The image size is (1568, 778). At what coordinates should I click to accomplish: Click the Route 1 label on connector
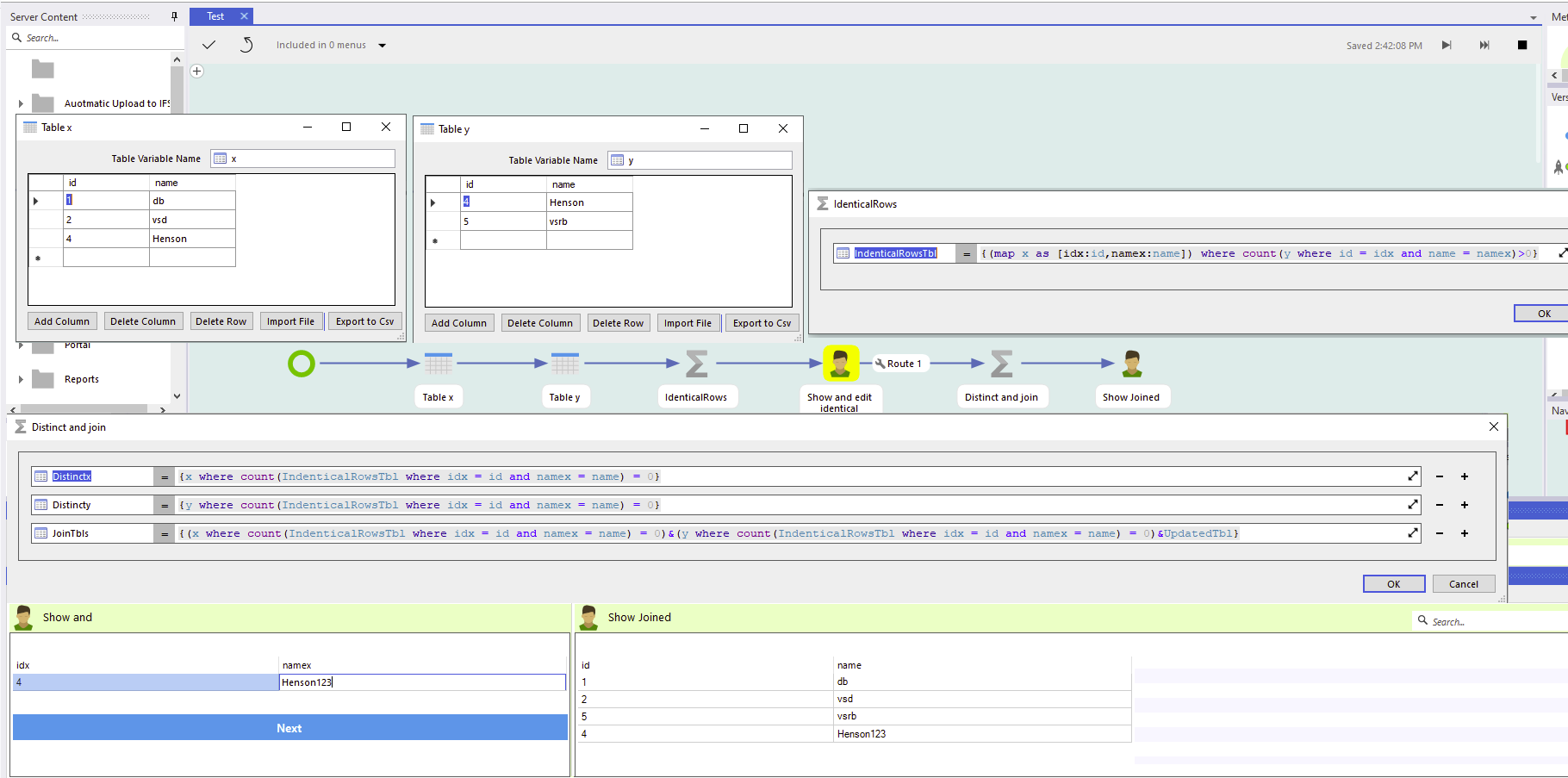coord(899,364)
